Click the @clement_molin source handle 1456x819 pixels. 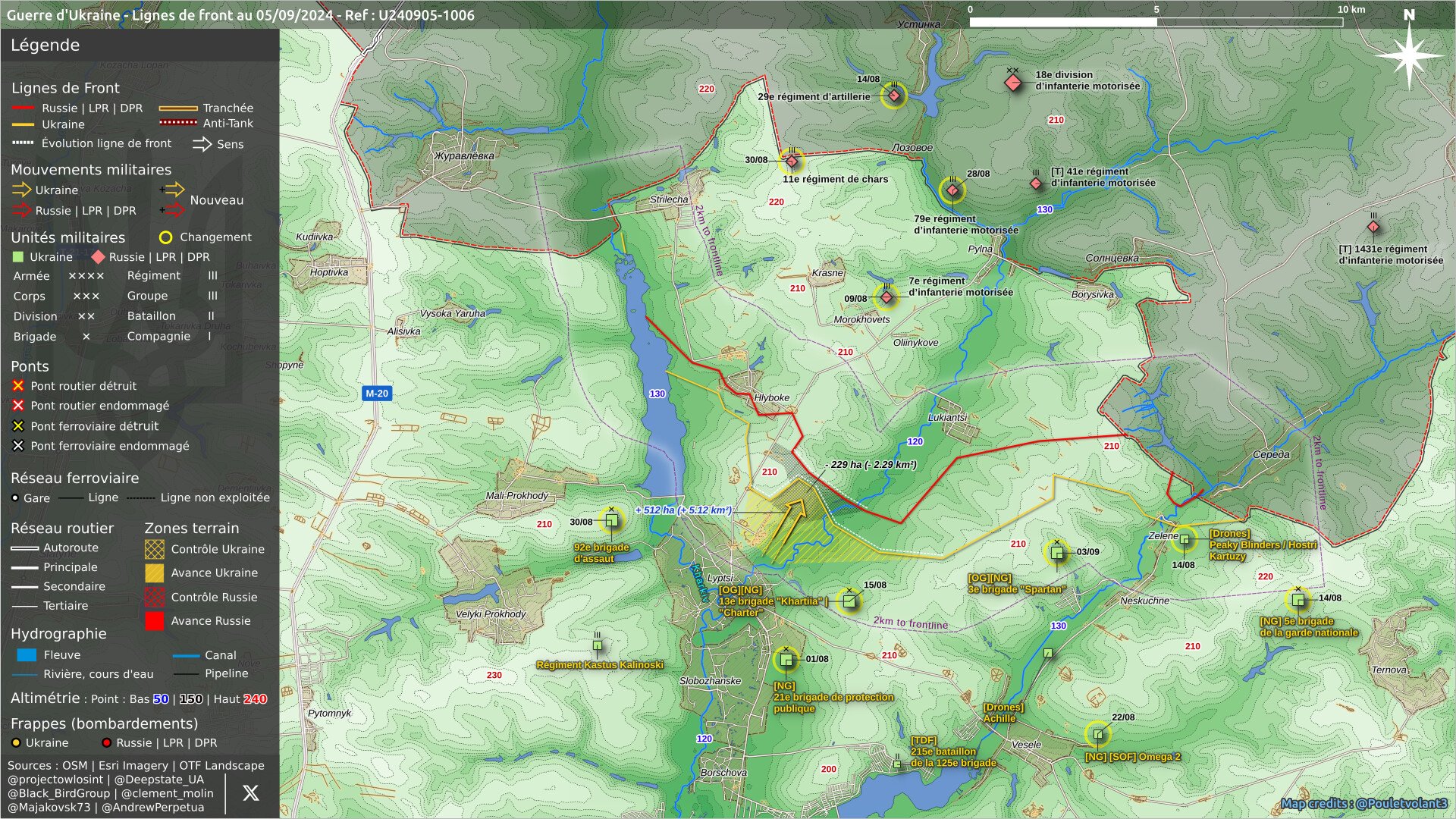(x=167, y=793)
